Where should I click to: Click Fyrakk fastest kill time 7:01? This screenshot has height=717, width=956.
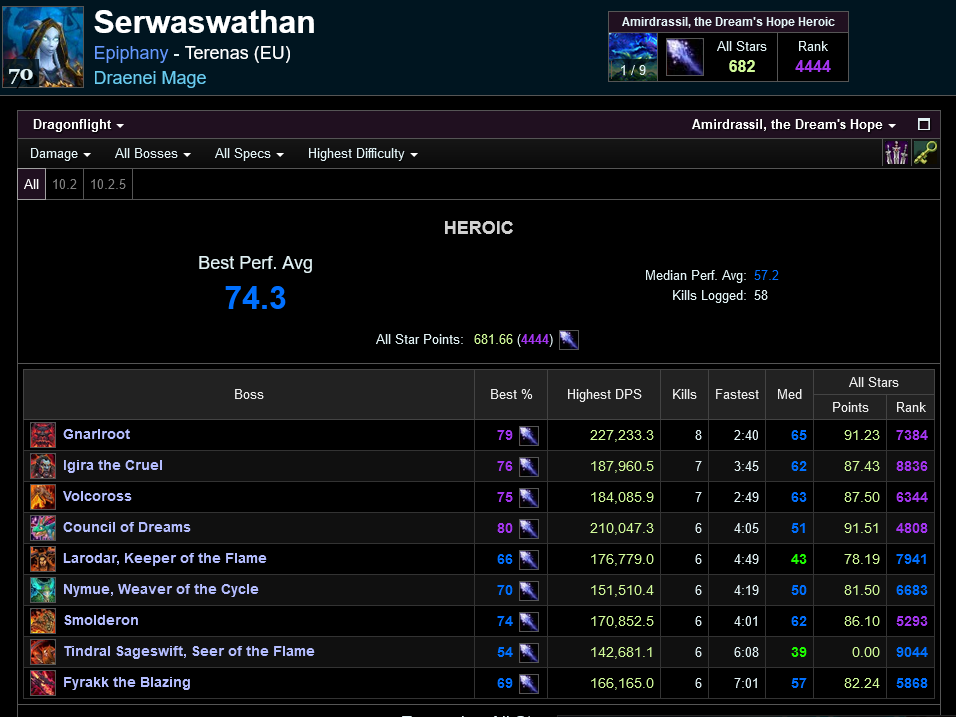tap(746, 683)
